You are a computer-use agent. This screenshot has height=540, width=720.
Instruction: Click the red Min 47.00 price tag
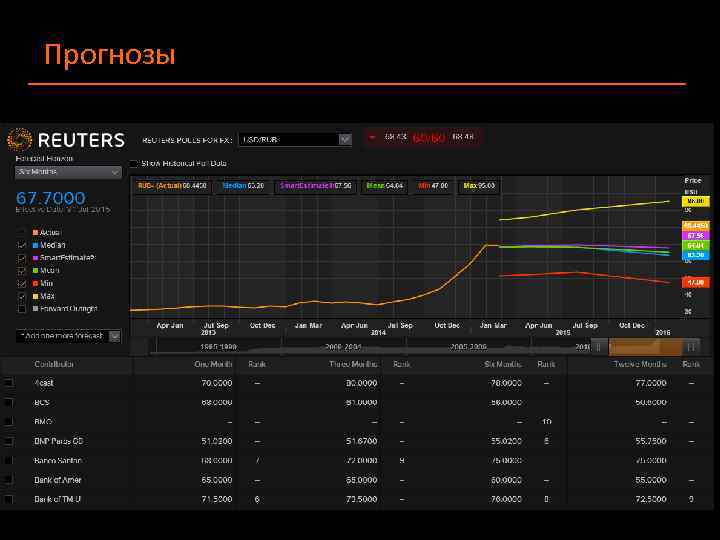[696, 282]
